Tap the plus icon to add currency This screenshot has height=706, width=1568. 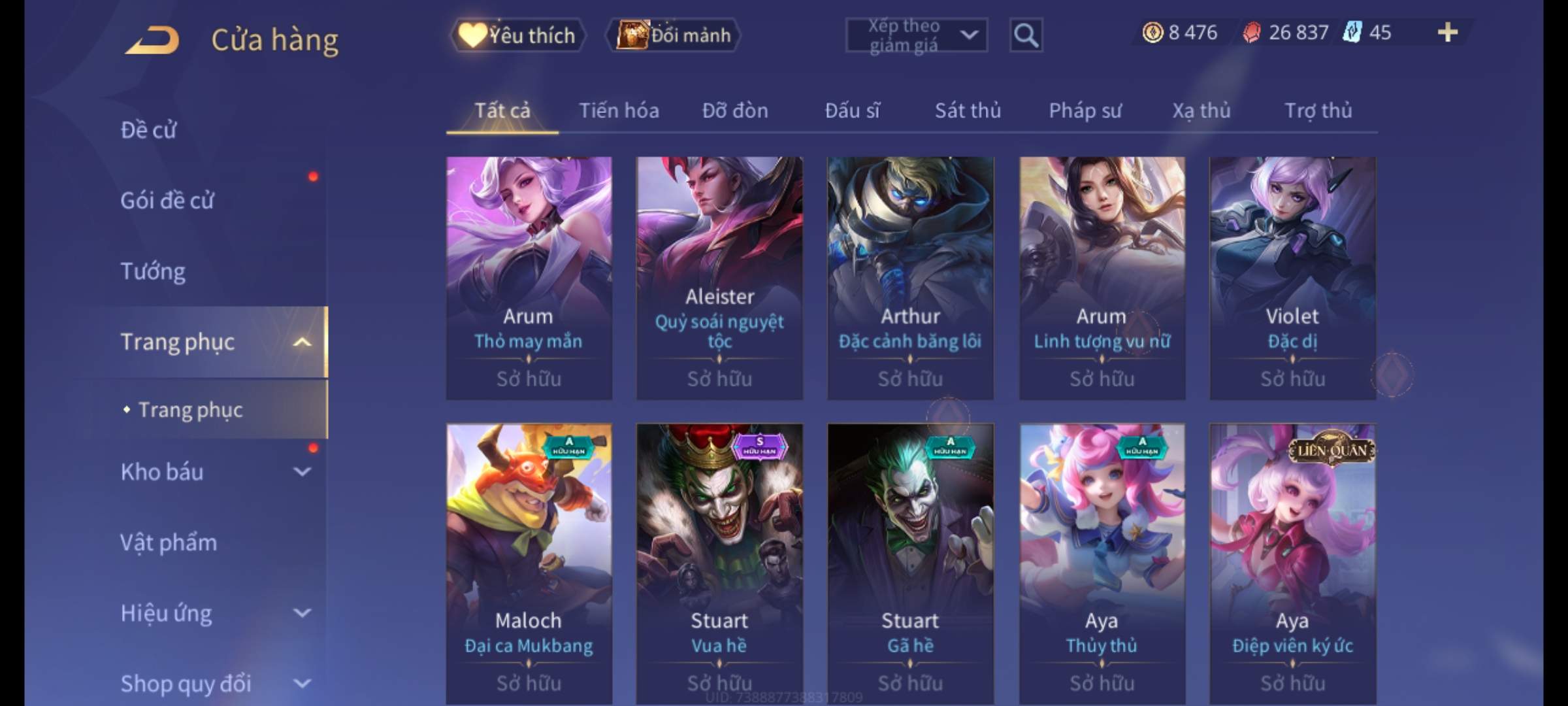[1448, 32]
